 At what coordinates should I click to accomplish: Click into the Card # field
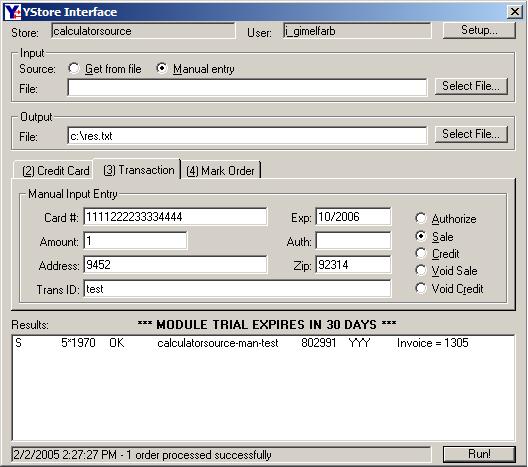[x=175, y=216]
